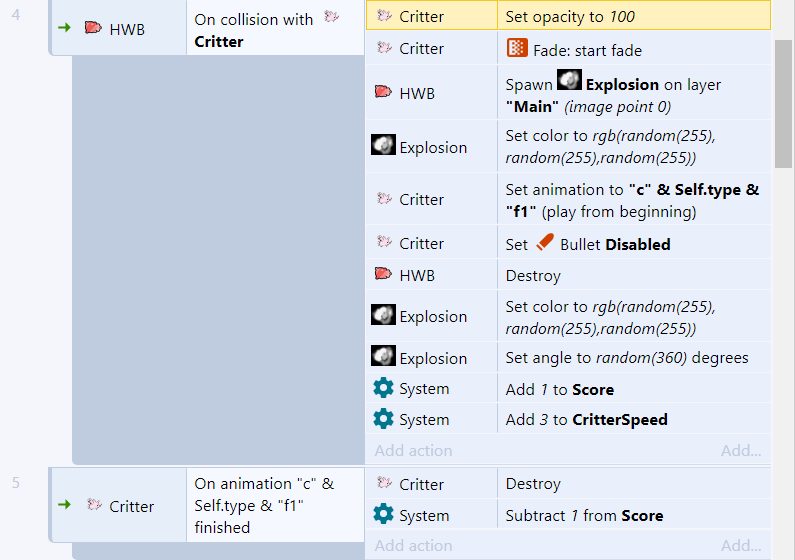Click the green arrow on event 4 trigger
Screen dimensions: 795x560
click(65, 28)
